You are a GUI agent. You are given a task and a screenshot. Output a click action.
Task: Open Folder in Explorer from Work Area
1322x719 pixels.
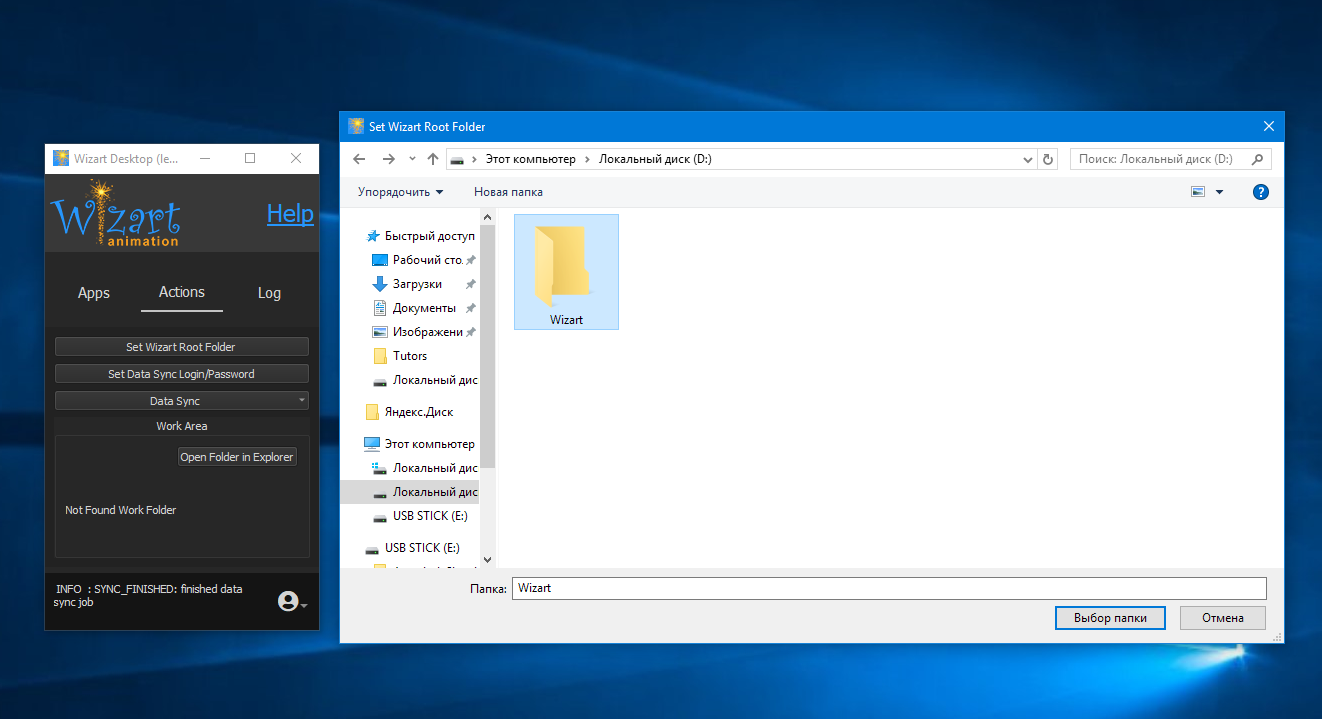point(237,456)
